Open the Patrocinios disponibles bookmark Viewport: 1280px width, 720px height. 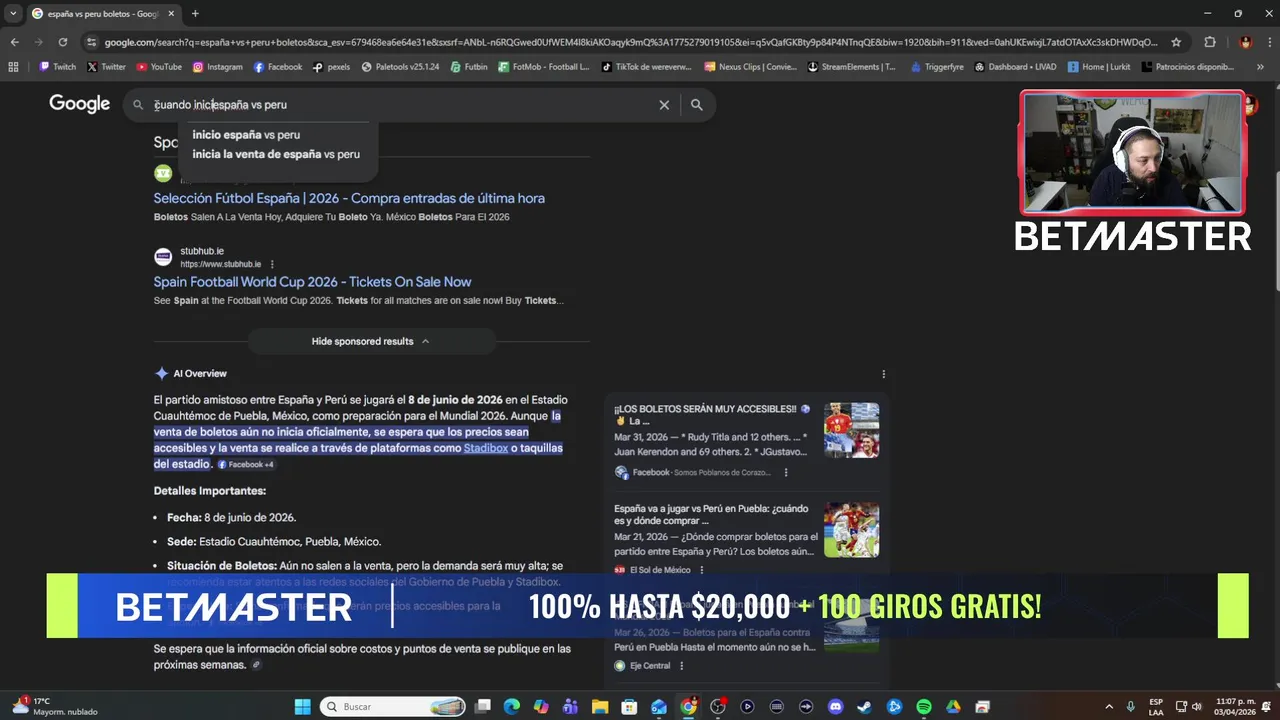[x=1187, y=67]
